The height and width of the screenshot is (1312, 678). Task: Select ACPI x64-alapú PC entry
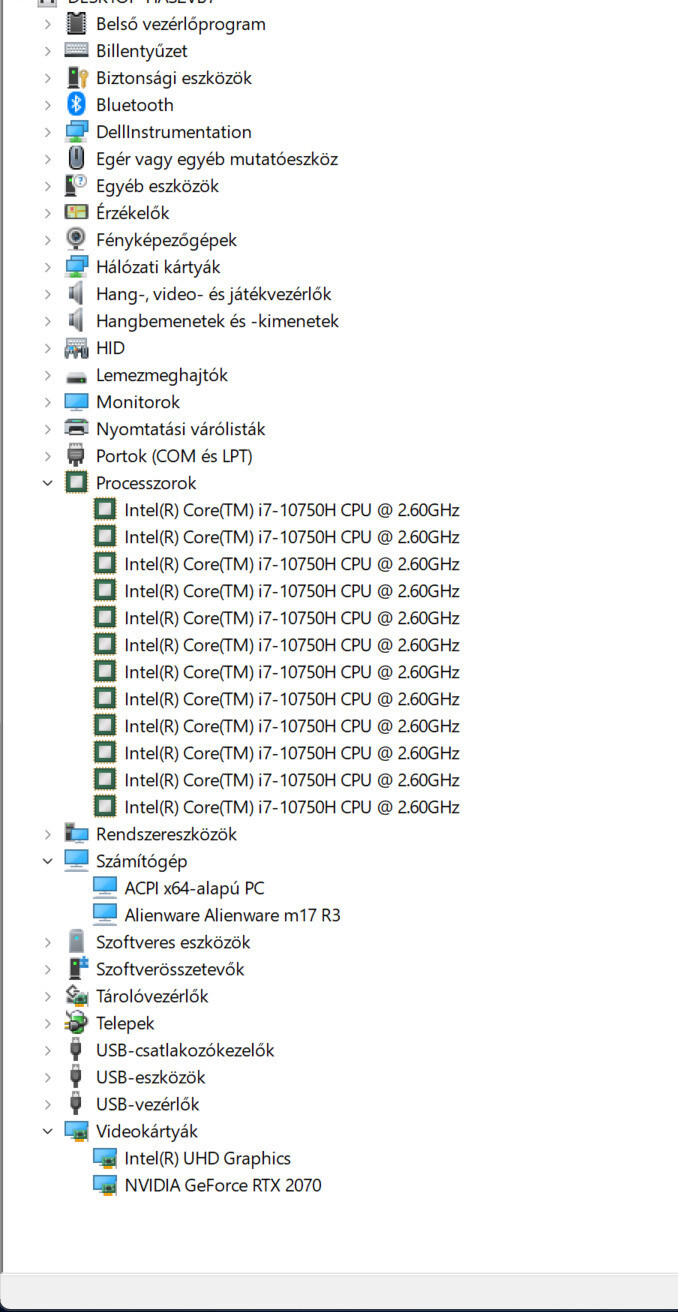point(194,888)
